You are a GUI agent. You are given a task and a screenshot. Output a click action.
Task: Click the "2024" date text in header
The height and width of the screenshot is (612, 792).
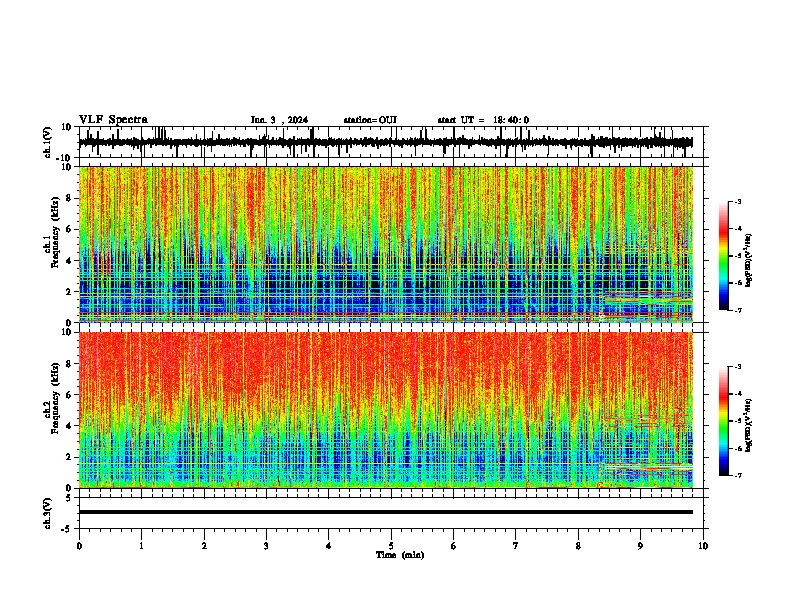[x=298, y=120]
